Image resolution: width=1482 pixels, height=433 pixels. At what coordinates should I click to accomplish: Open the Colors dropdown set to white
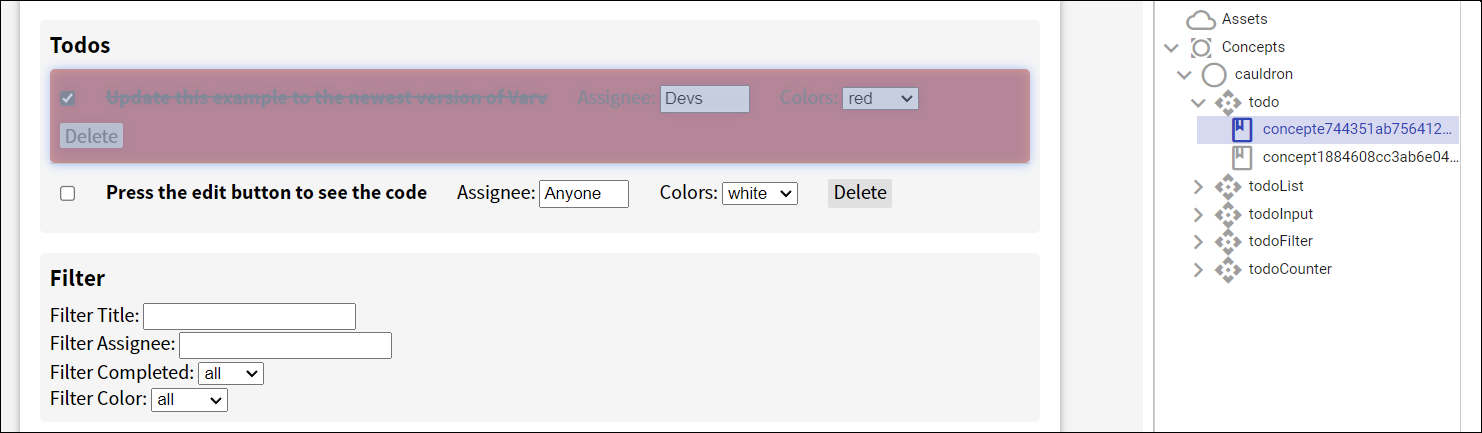[759, 193]
